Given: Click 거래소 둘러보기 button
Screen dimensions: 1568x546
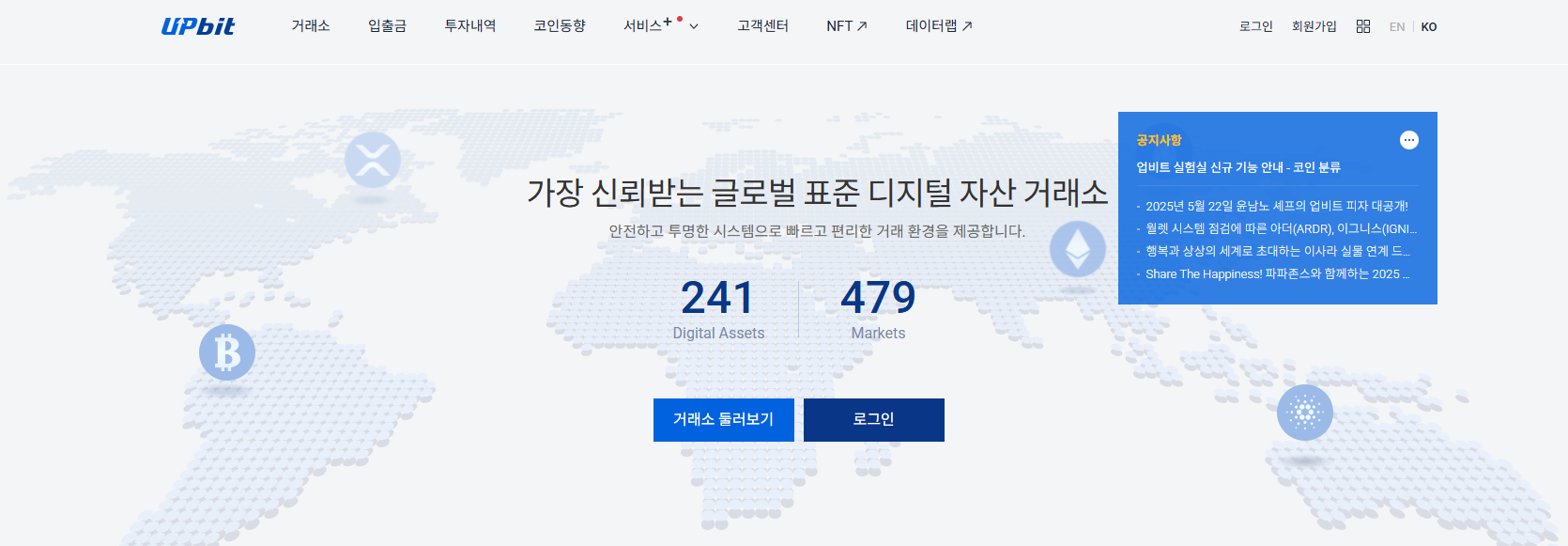Looking at the screenshot, I should (x=724, y=420).
